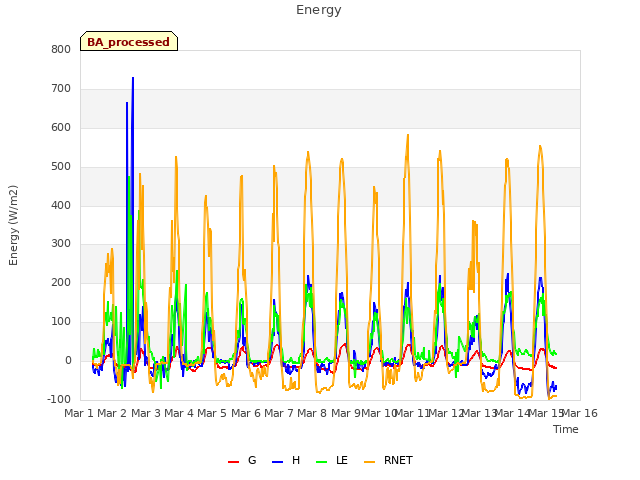Click the Mar 2 x-axis tick label

112,413
